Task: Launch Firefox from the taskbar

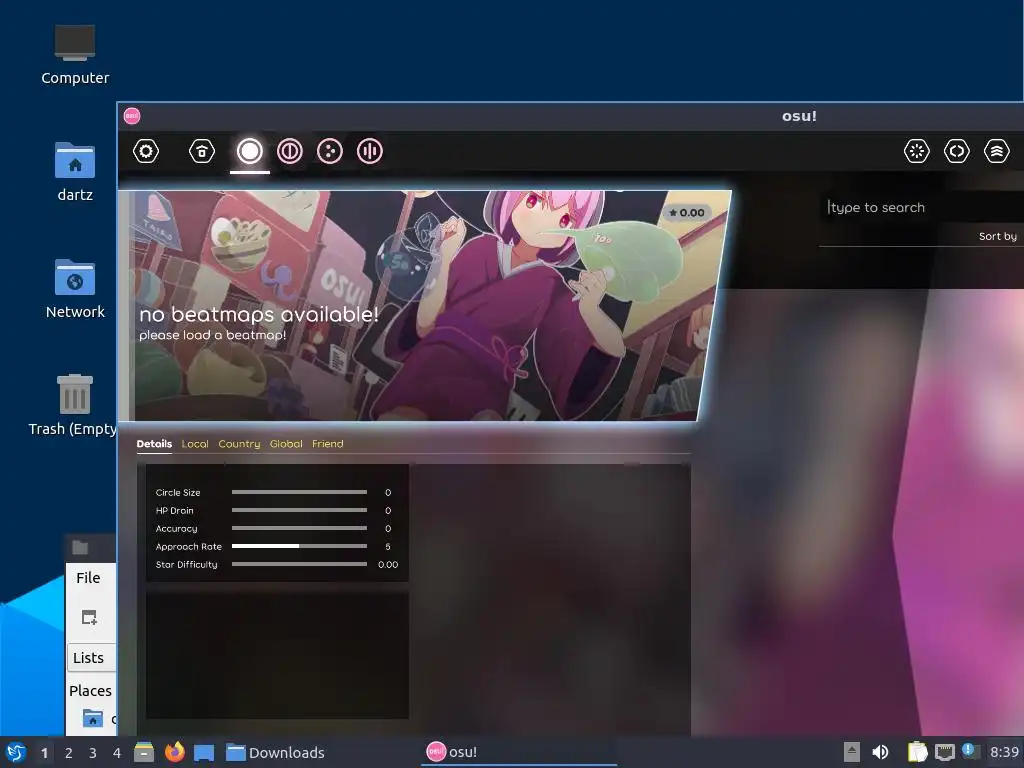Action: (174, 752)
